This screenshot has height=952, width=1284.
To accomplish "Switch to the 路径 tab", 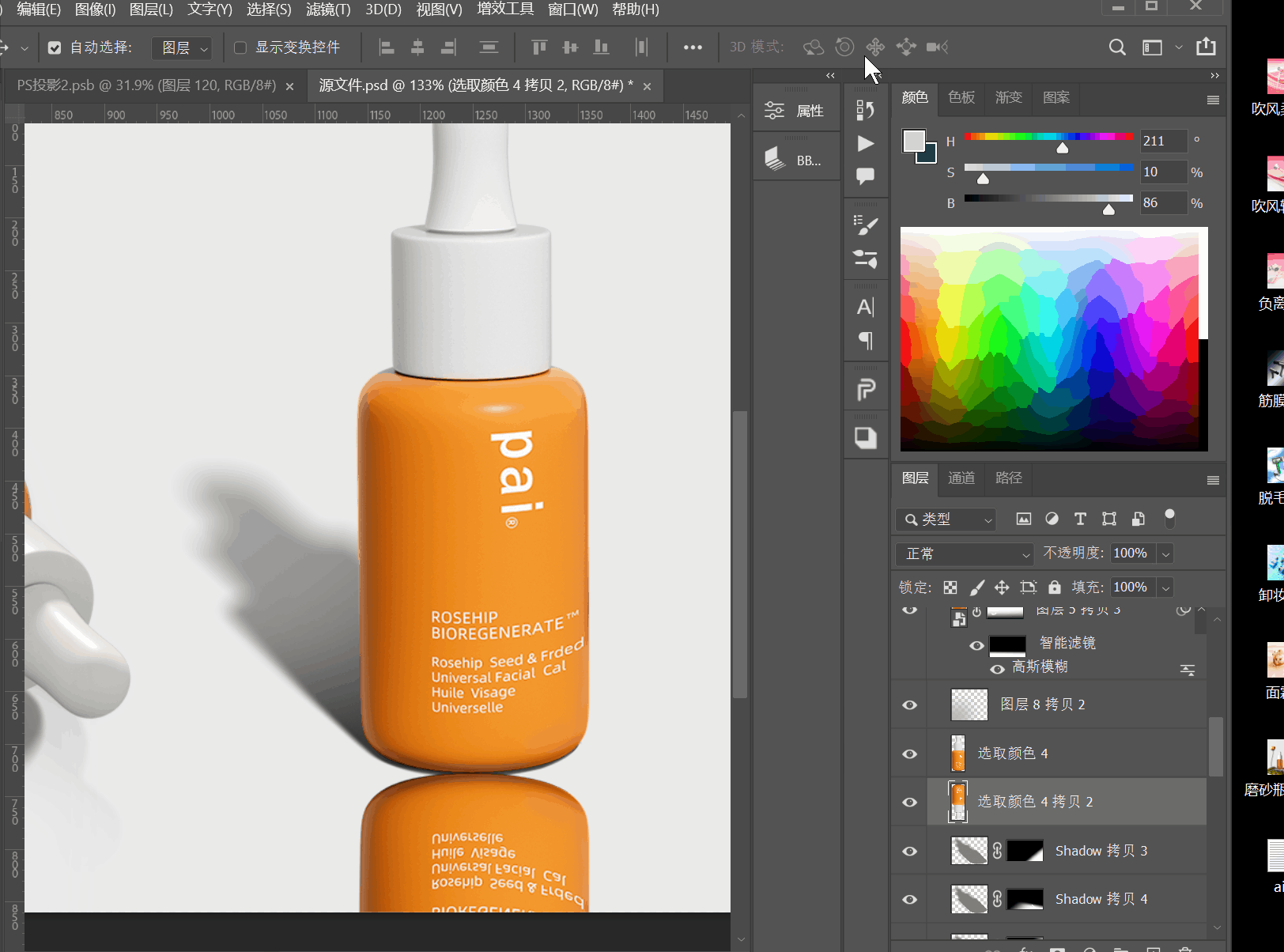I will tap(1009, 478).
